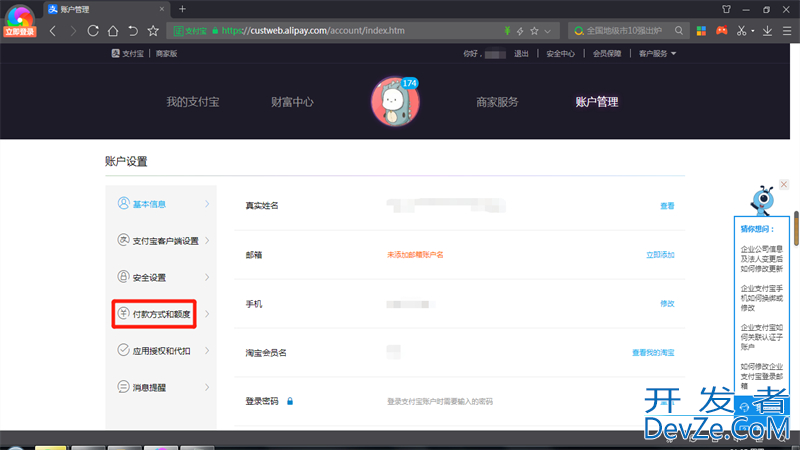Click the bookmark star in the toolbar

tap(153, 31)
